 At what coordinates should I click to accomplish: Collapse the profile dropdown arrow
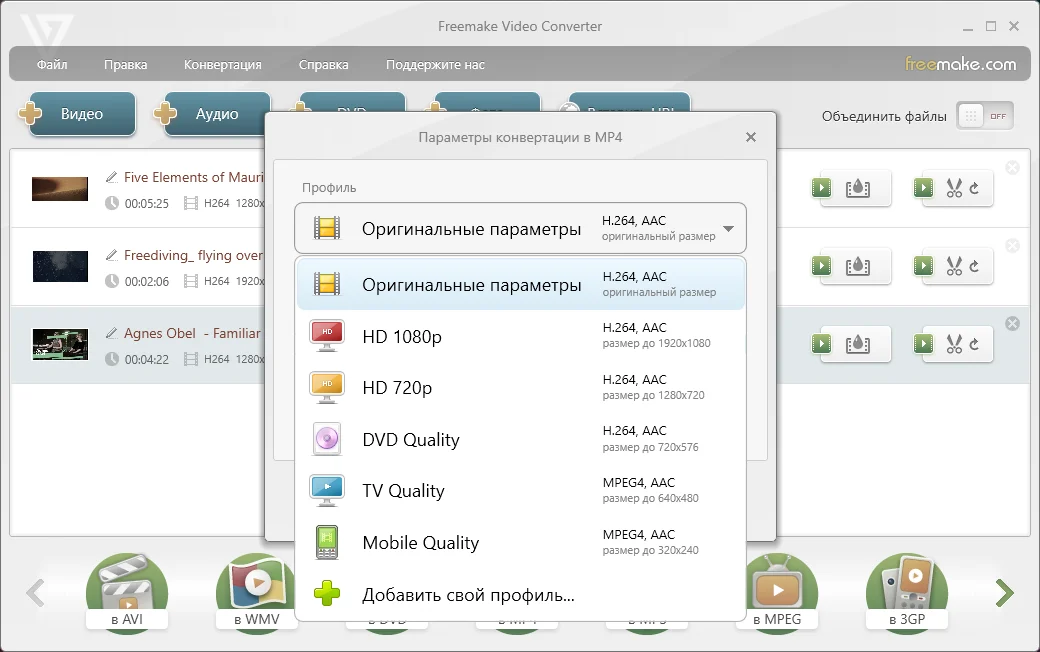pos(728,229)
